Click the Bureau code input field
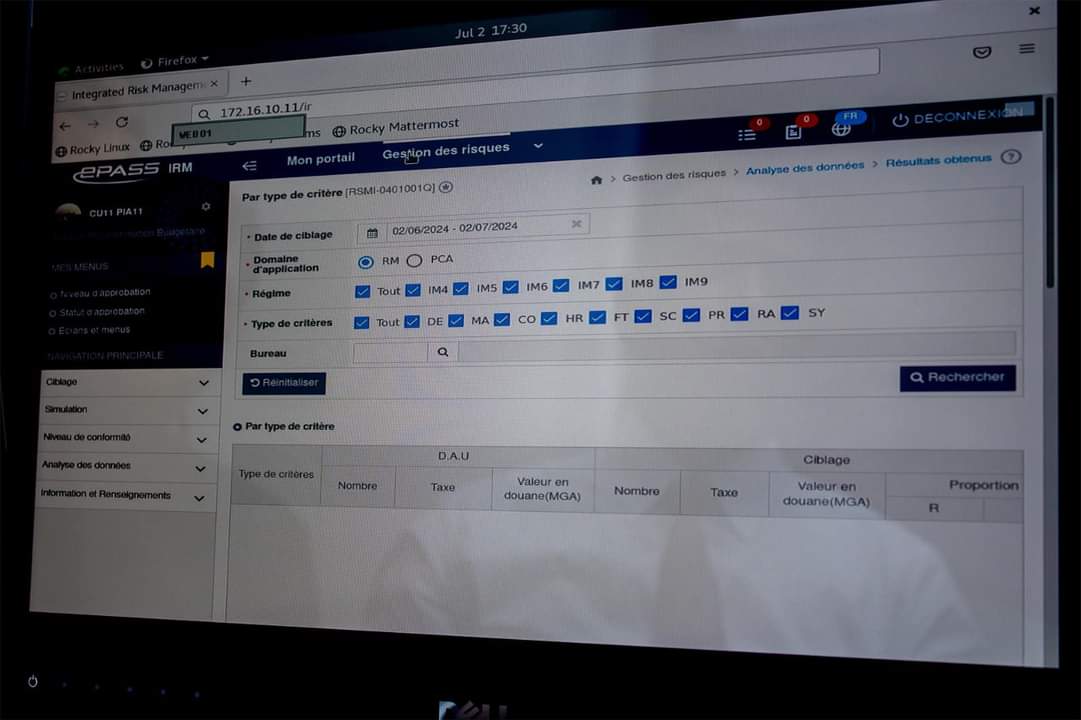 click(x=390, y=353)
